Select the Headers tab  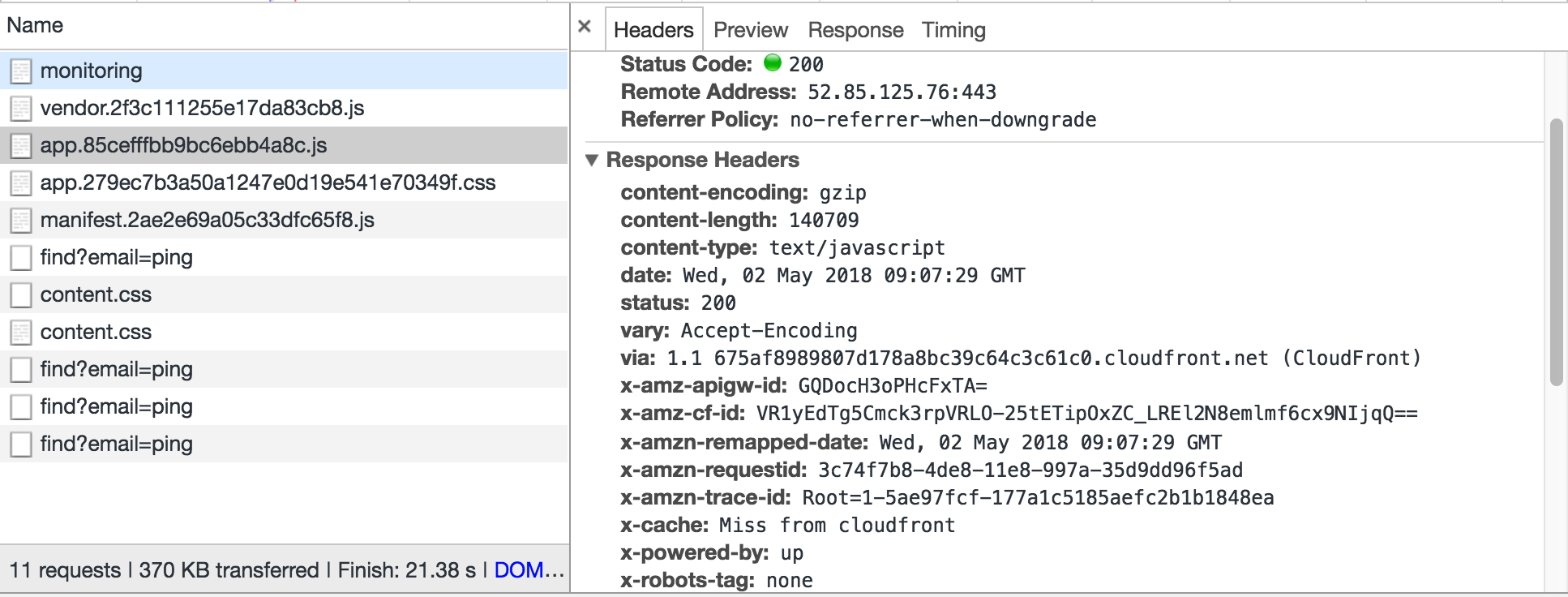pos(653,29)
